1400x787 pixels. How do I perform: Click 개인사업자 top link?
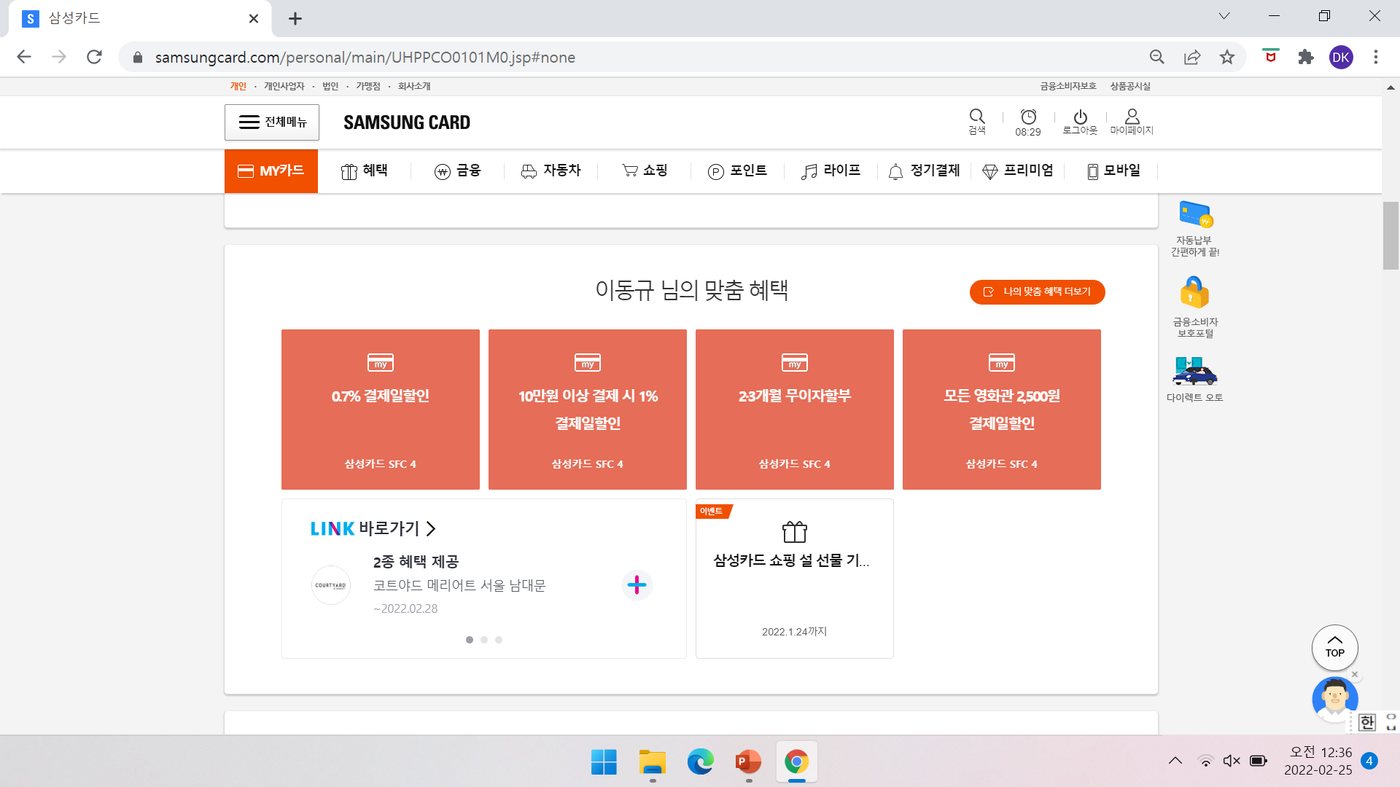pos(284,87)
